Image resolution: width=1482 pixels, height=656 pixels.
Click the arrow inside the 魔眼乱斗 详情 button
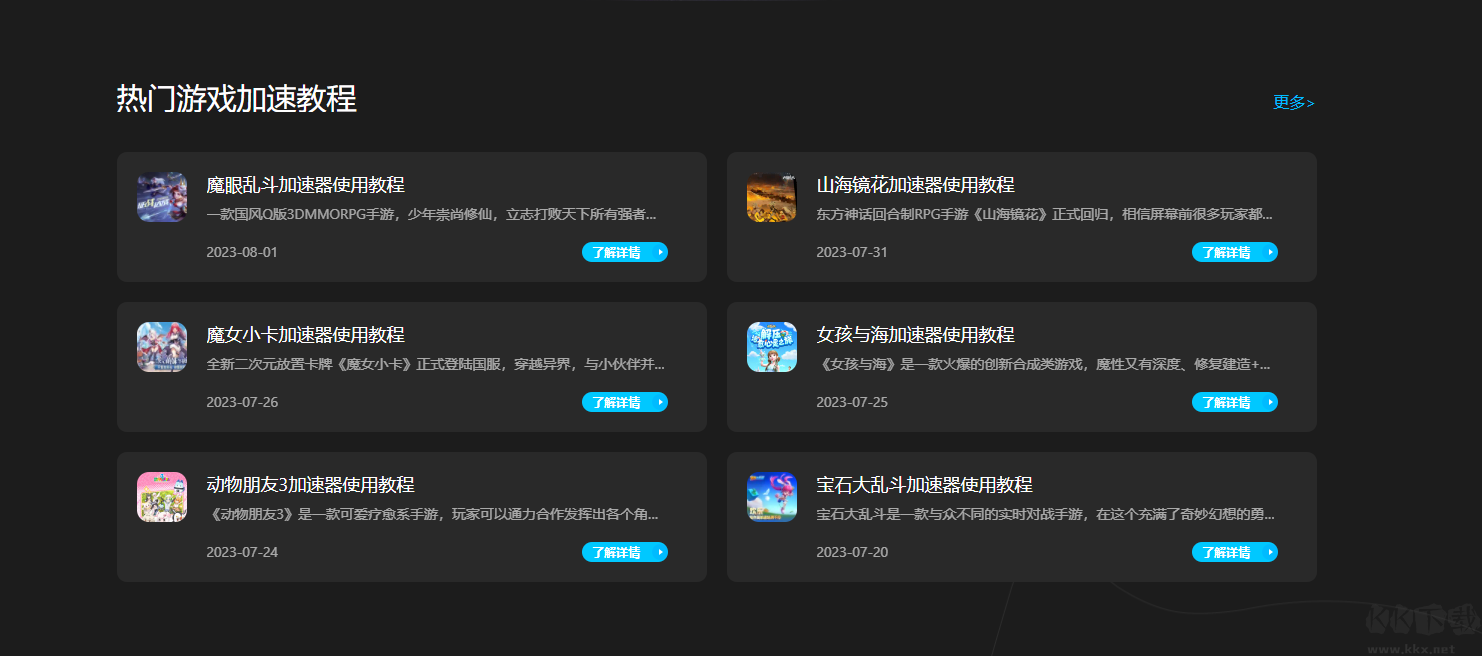coord(657,252)
